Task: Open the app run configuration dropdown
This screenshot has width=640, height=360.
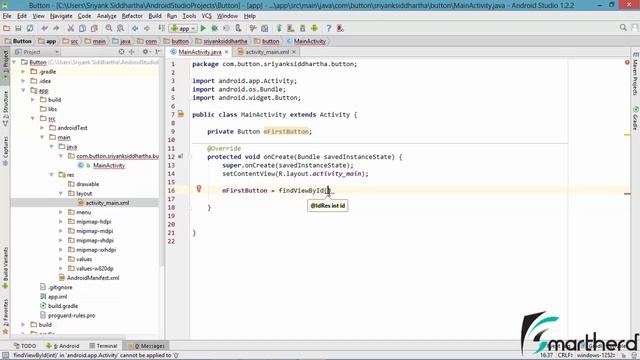Action: tap(183, 28)
